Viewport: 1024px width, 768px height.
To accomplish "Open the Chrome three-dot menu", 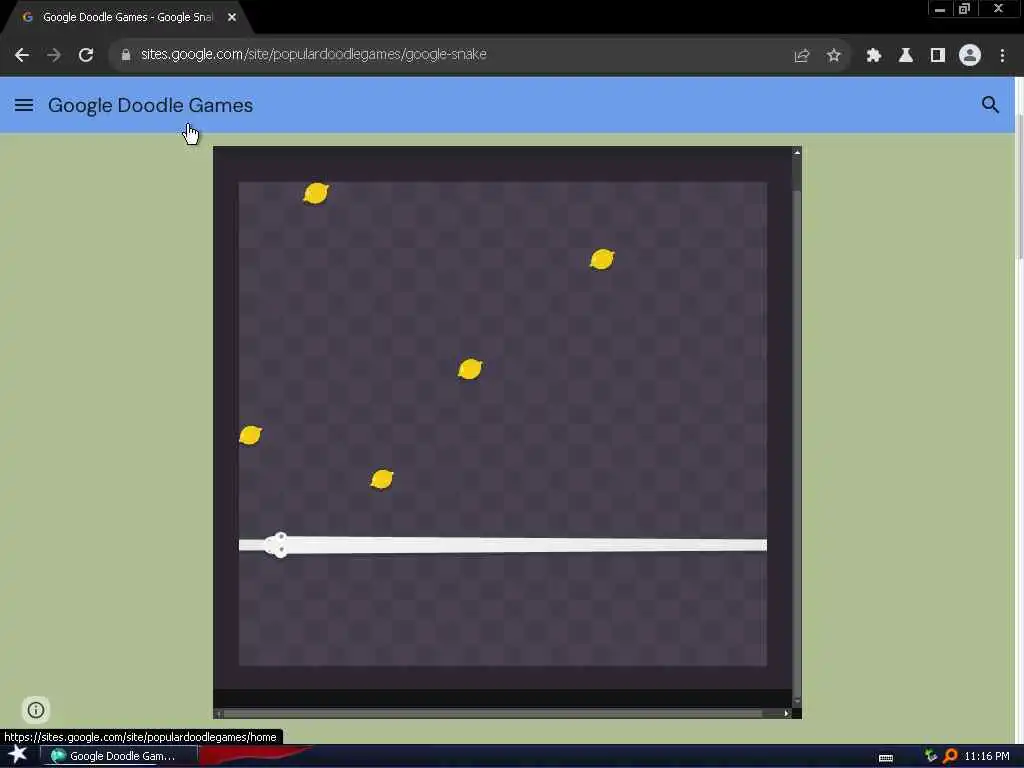I will point(1002,56).
